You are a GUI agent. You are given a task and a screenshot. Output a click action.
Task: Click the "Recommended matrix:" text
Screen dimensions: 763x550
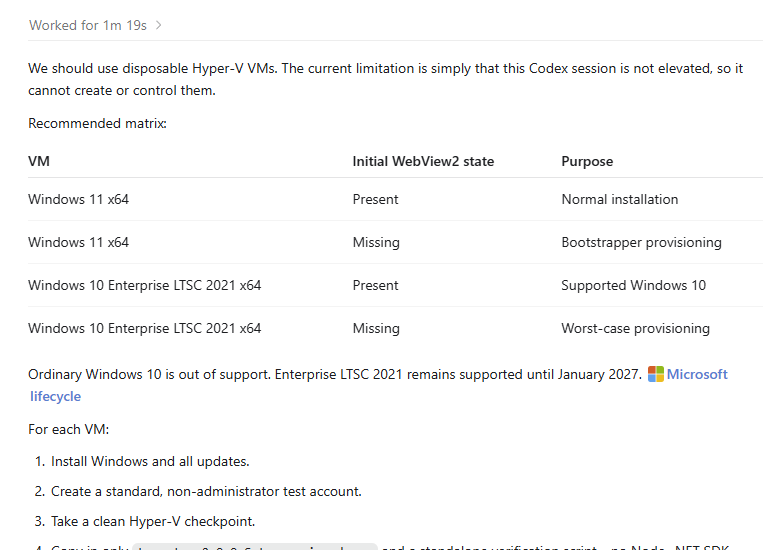(97, 124)
